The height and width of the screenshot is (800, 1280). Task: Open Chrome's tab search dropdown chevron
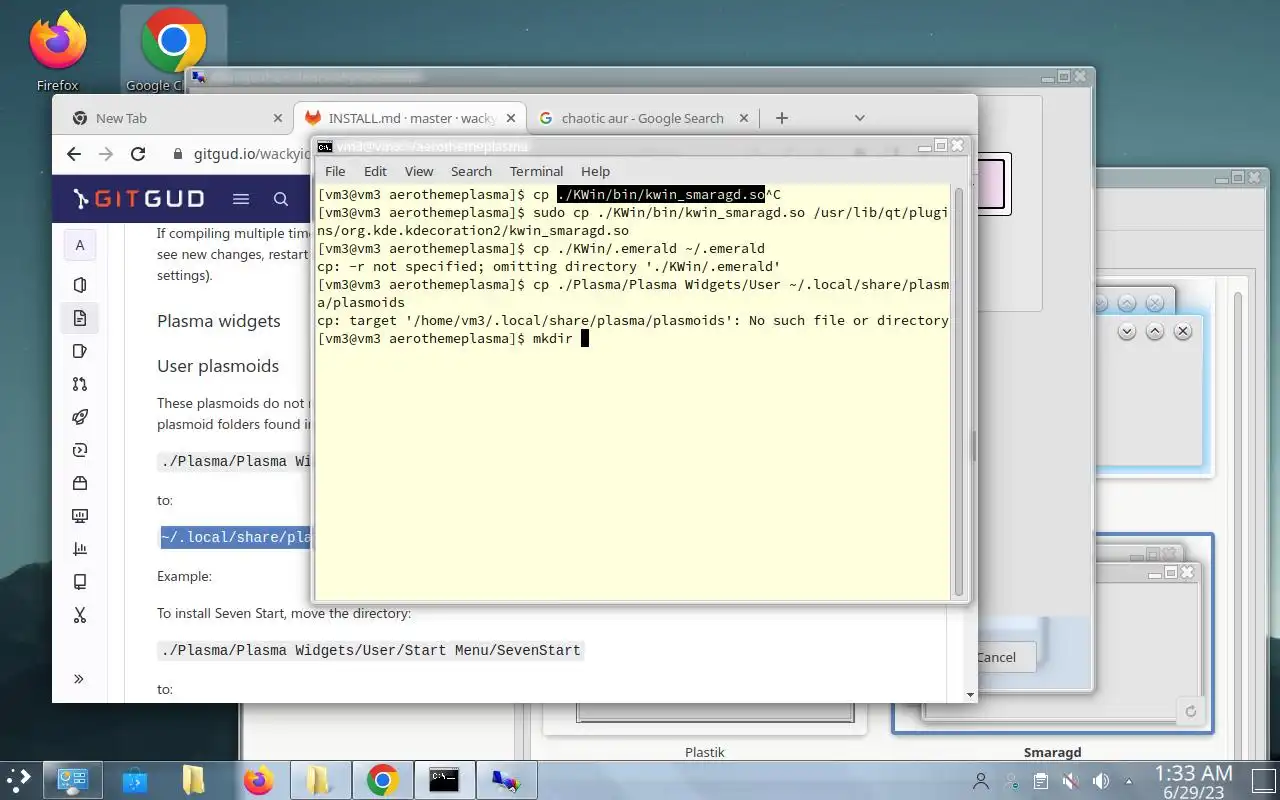point(859,118)
